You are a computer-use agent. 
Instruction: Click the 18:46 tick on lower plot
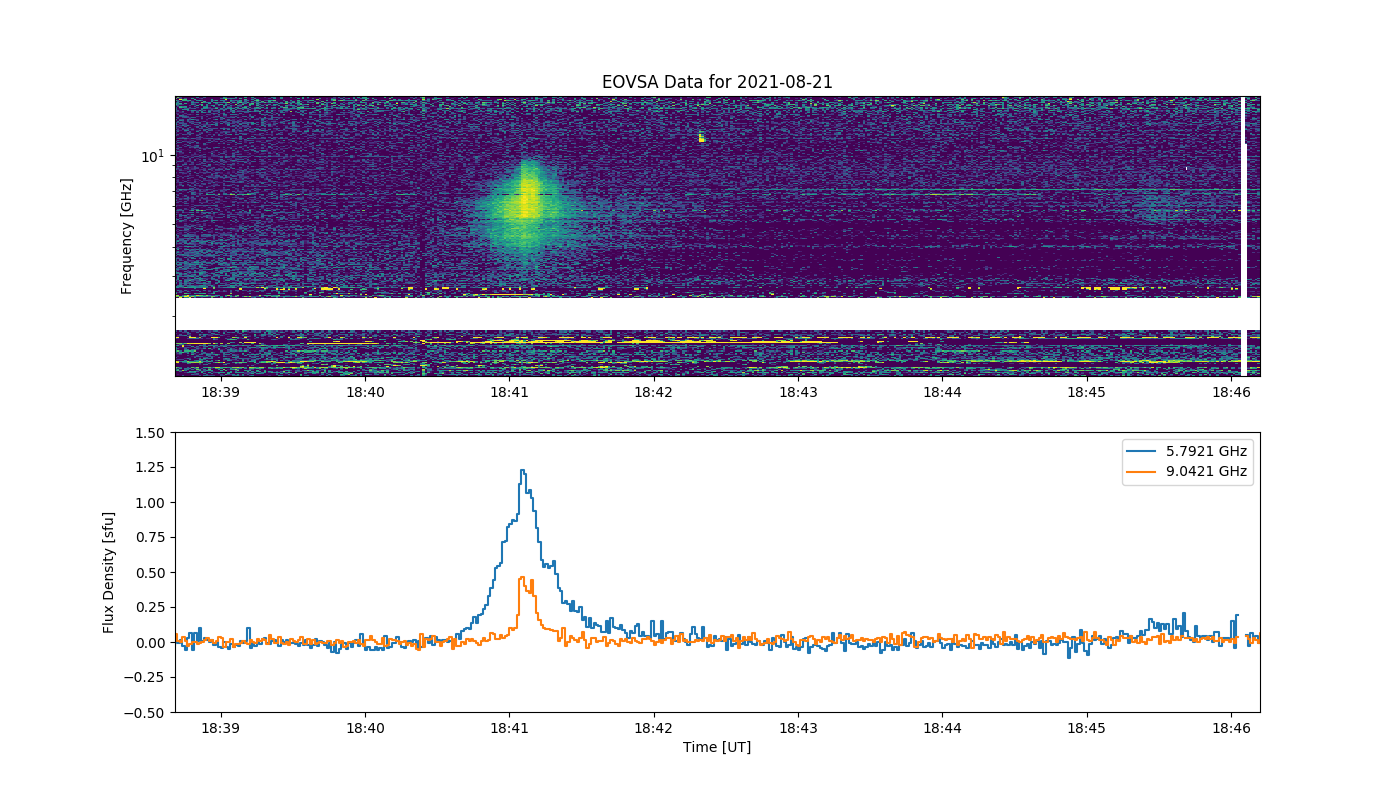1231,729
